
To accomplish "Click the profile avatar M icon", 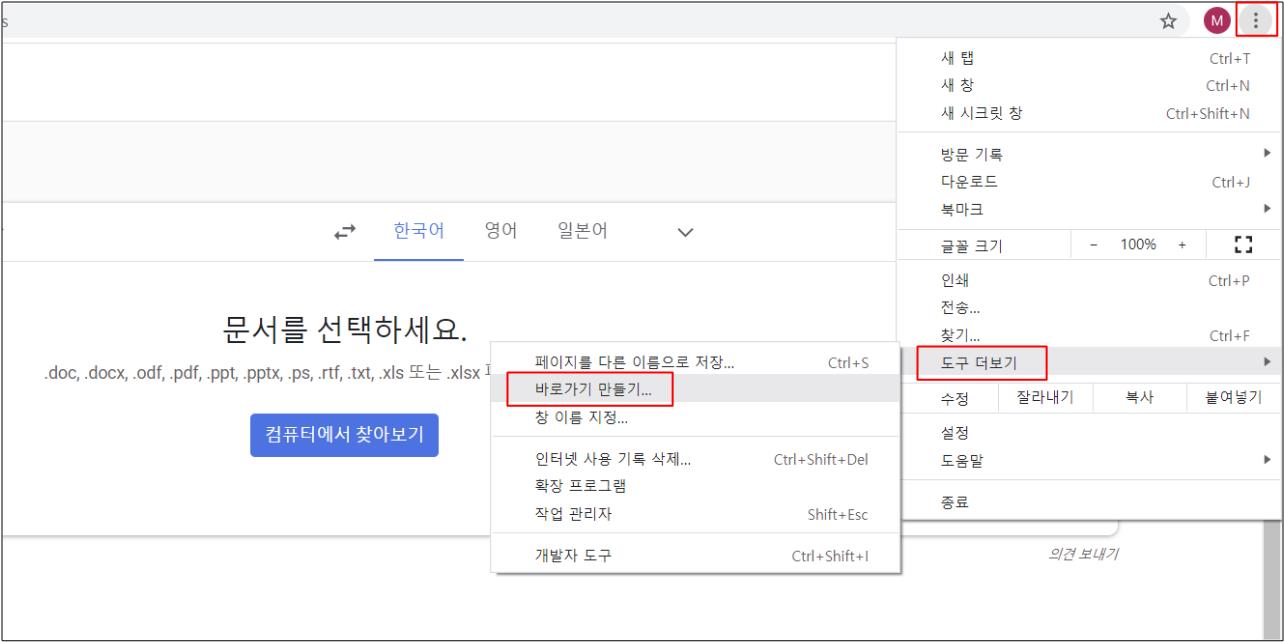I will pyautogui.click(x=1216, y=19).
